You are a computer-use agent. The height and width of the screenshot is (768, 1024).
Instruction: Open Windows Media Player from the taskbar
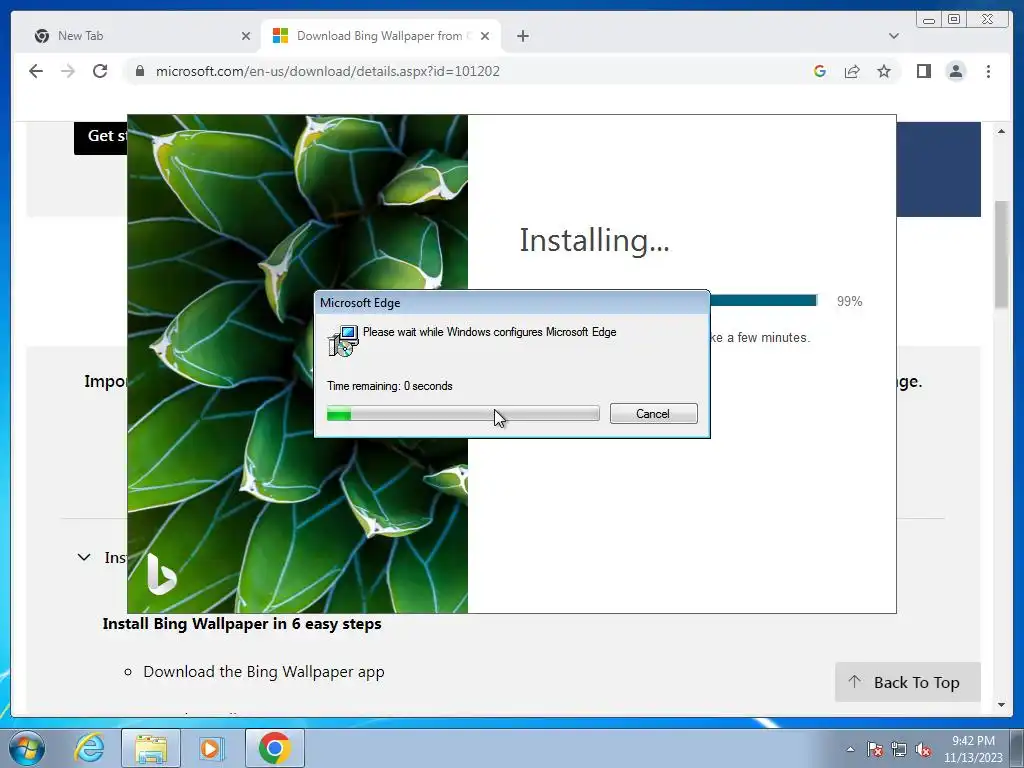tap(211, 748)
